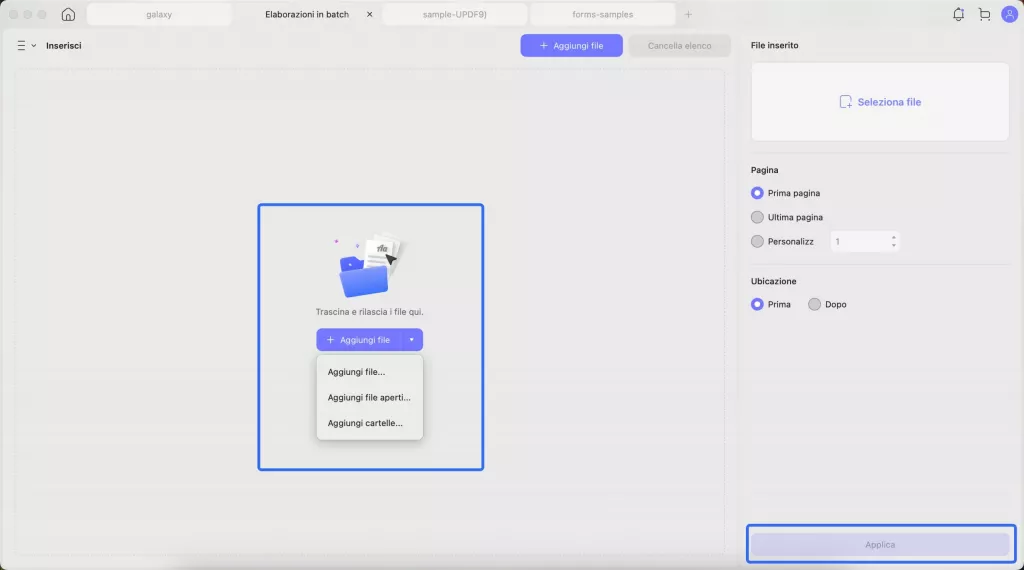
Task: Click the top Aggiungi file button
Action: (x=571, y=46)
